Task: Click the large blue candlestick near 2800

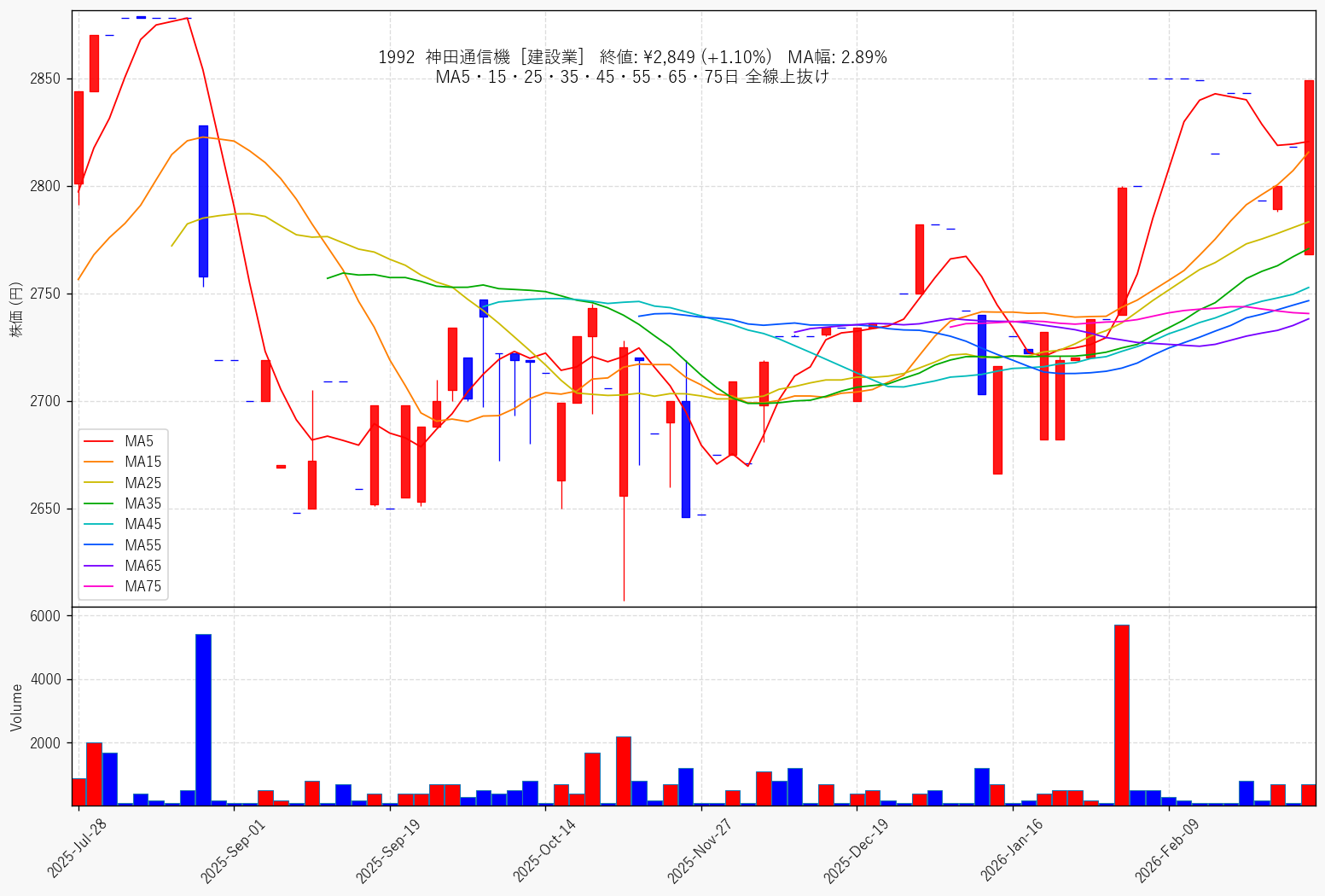Action: pos(203,201)
